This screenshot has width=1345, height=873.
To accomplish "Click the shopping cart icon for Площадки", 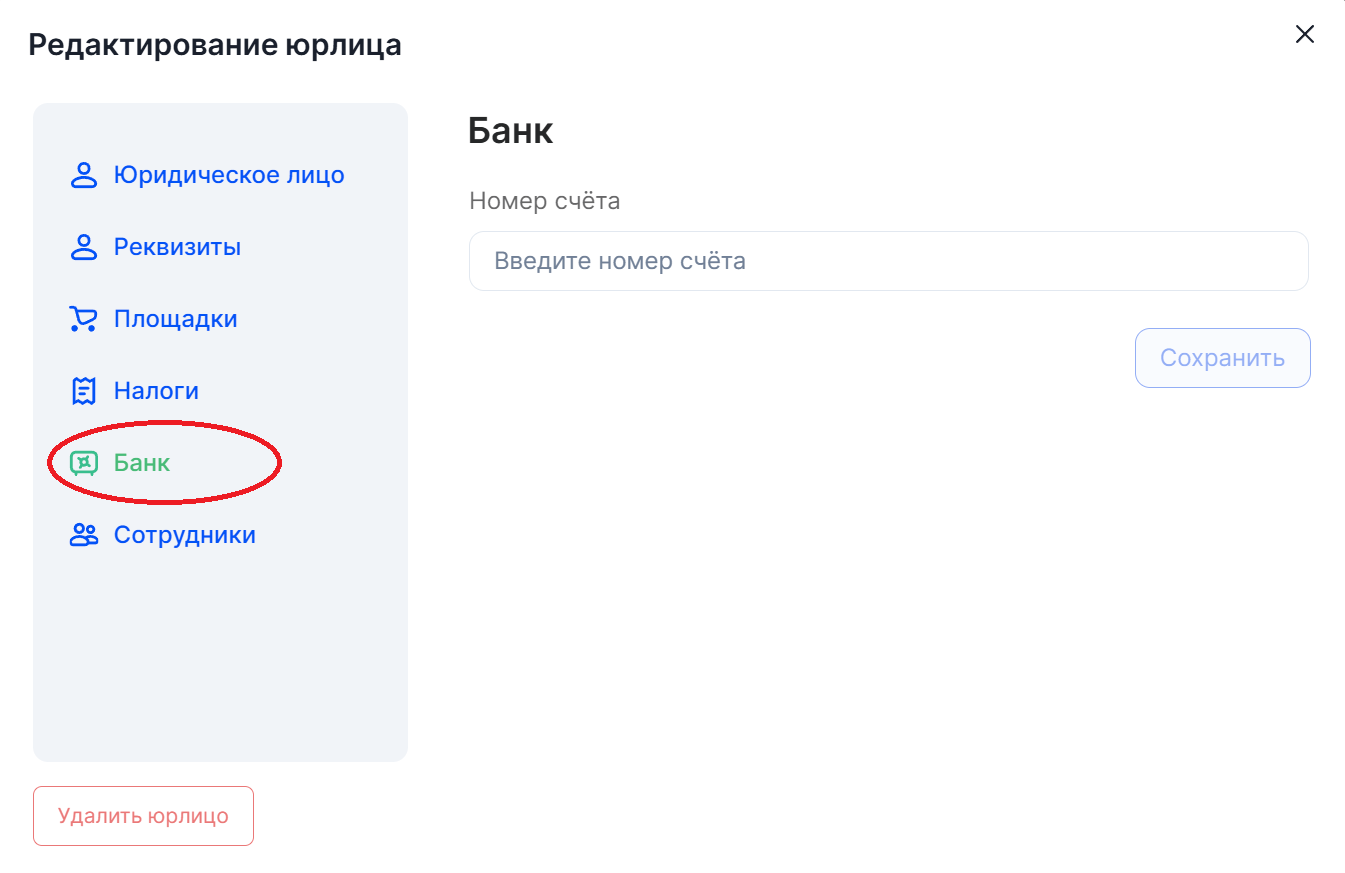I will (83, 320).
